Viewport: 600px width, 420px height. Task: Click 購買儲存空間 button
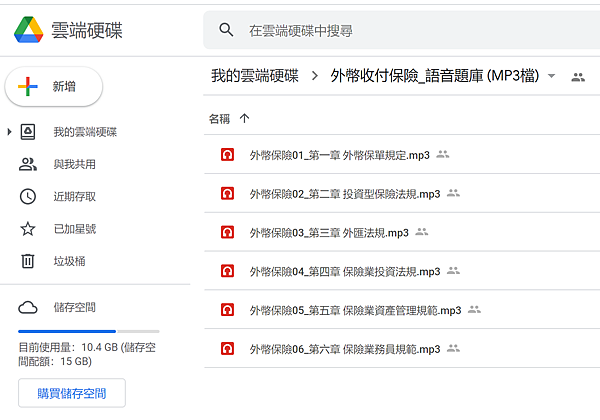coord(72,393)
